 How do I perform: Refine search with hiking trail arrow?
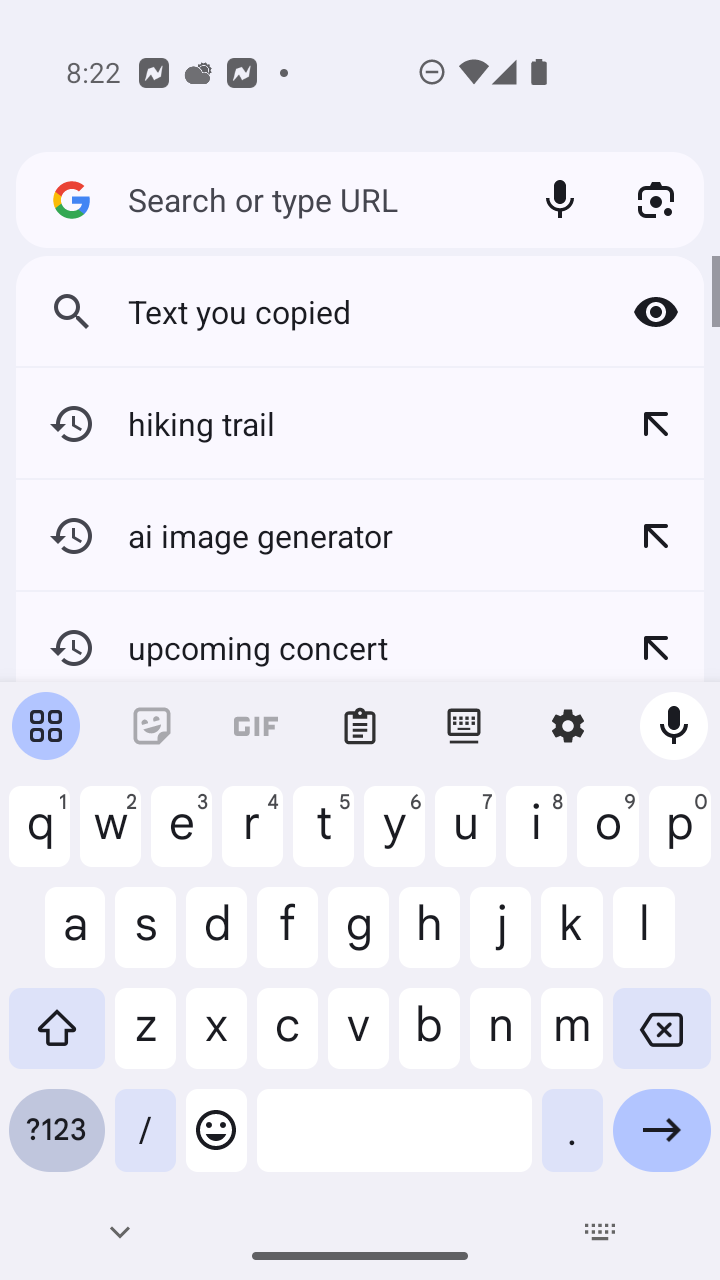[656, 424]
